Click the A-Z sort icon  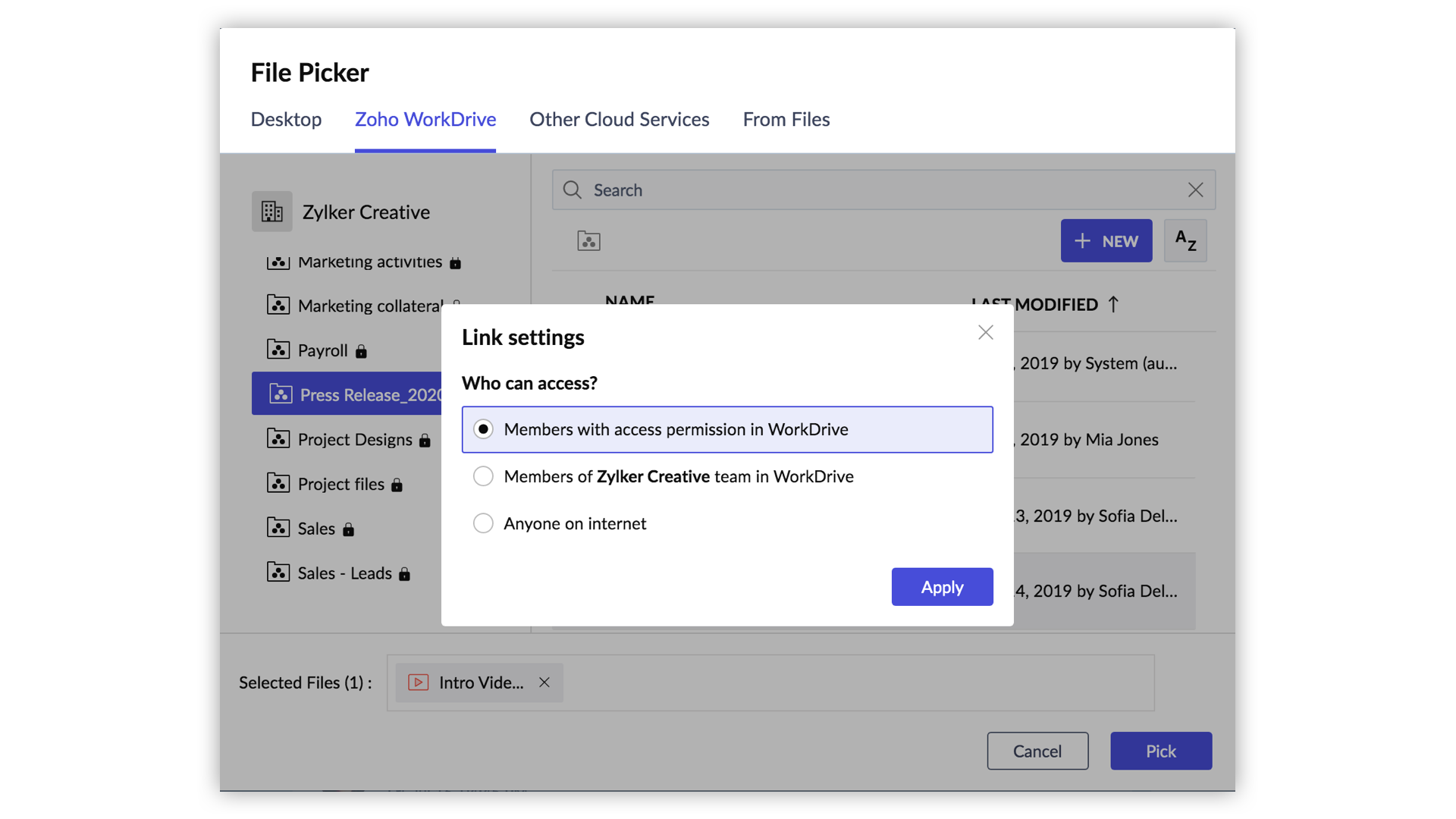(x=1185, y=241)
